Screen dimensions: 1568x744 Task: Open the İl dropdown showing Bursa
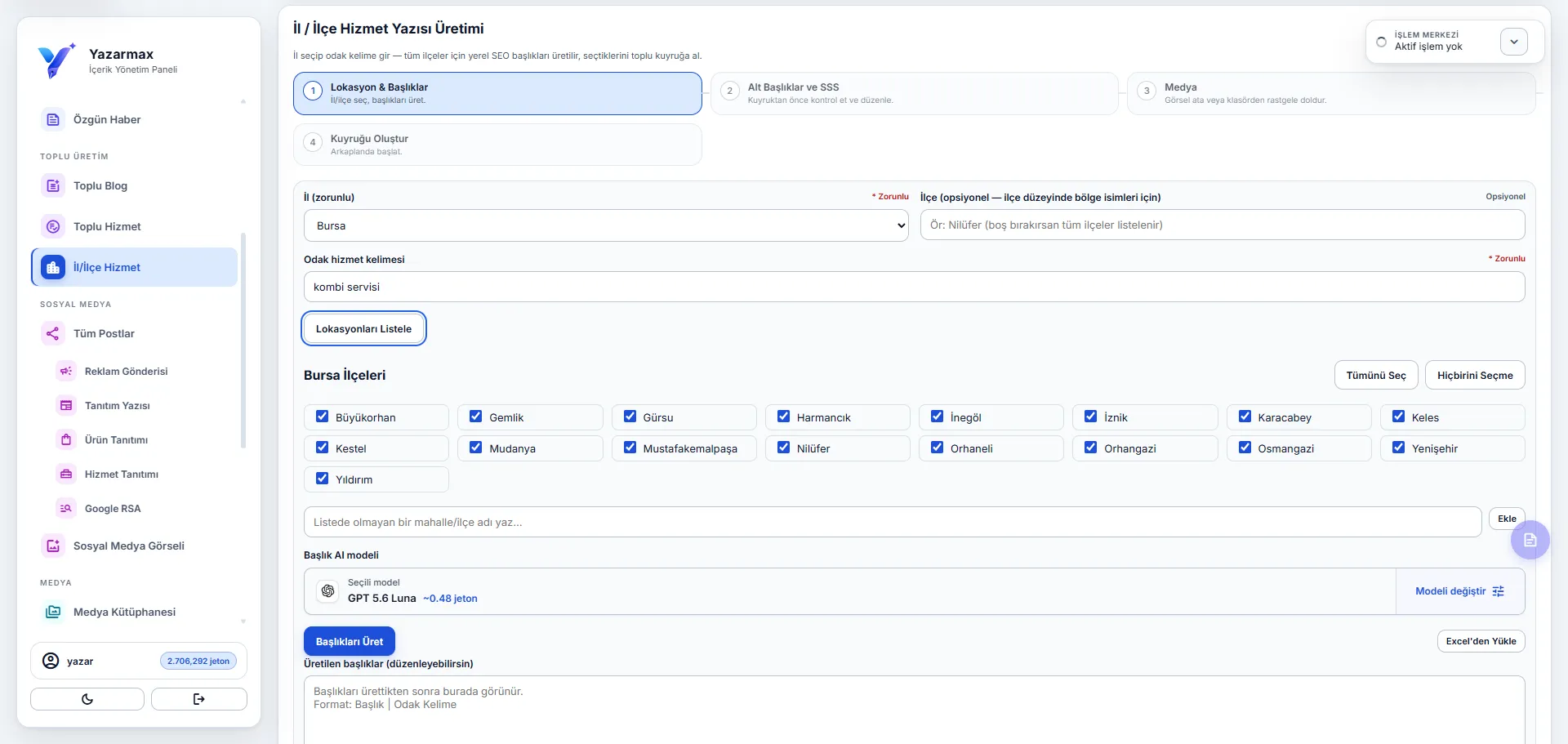[606, 225]
